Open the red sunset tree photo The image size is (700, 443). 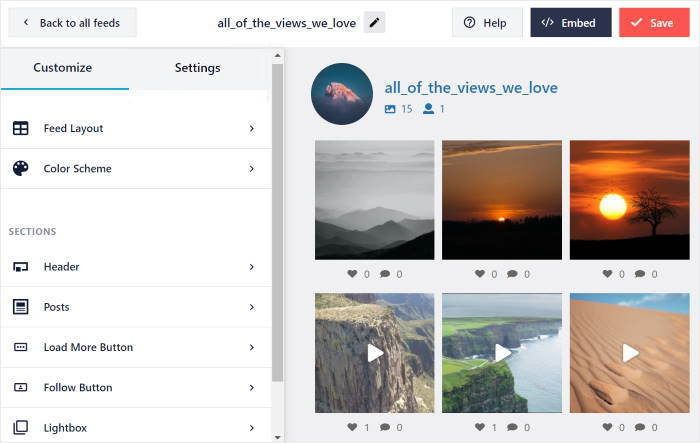click(630, 200)
